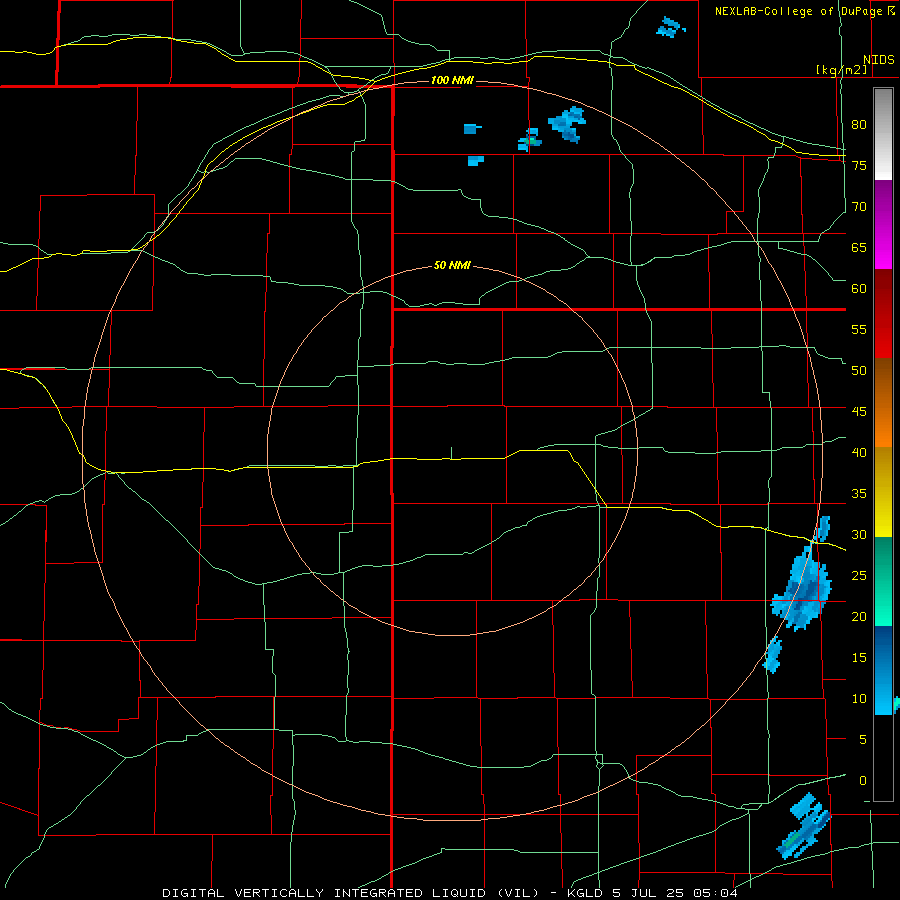Pick the gray-white segment of the color scale
900x900 pixels.
coord(883,134)
